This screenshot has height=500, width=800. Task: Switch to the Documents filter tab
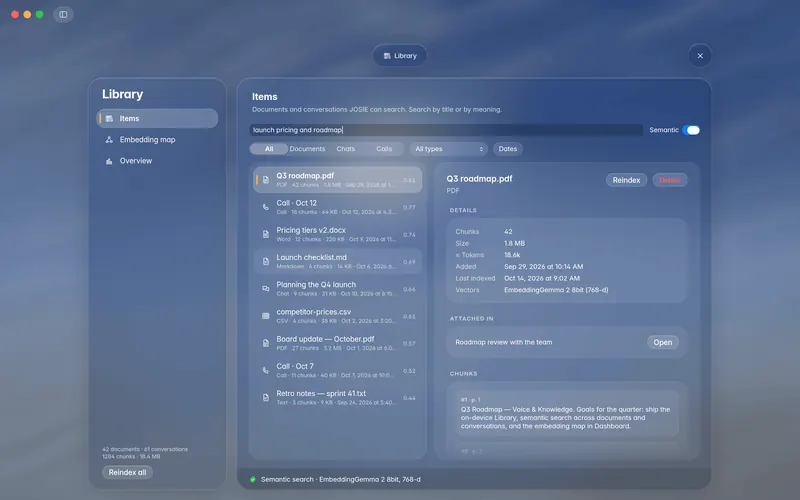pyautogui.click(x=307, y=149)
